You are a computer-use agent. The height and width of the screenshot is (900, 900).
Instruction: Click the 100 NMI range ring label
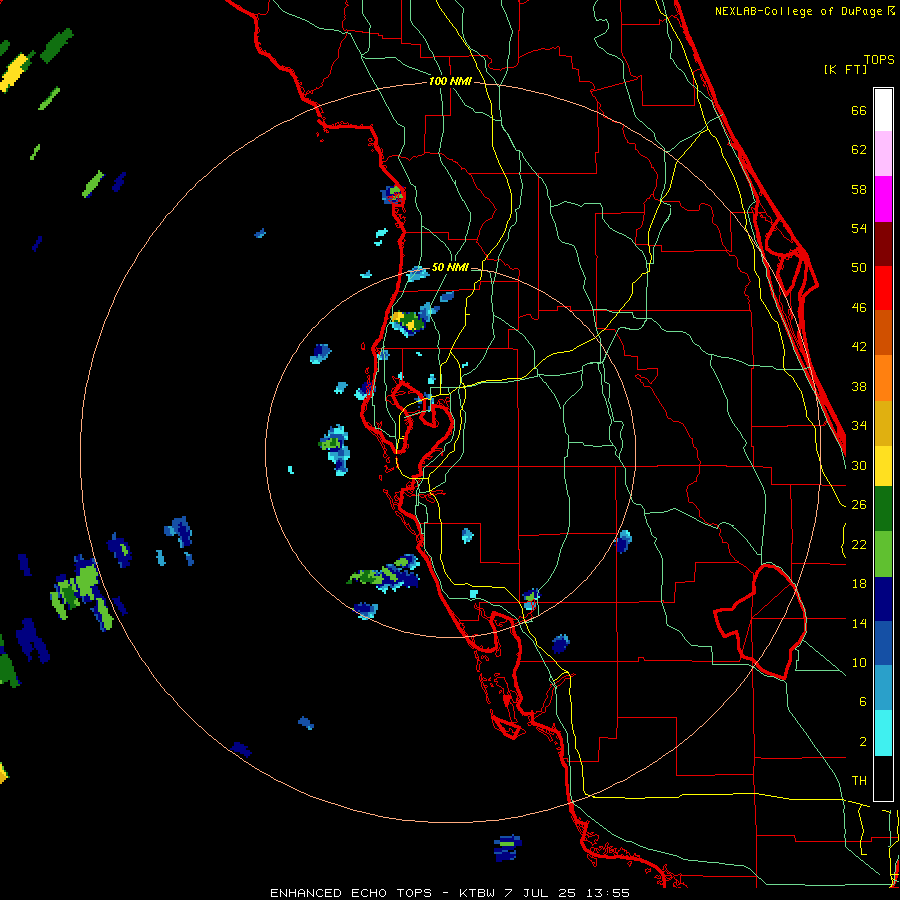point(450,82)
